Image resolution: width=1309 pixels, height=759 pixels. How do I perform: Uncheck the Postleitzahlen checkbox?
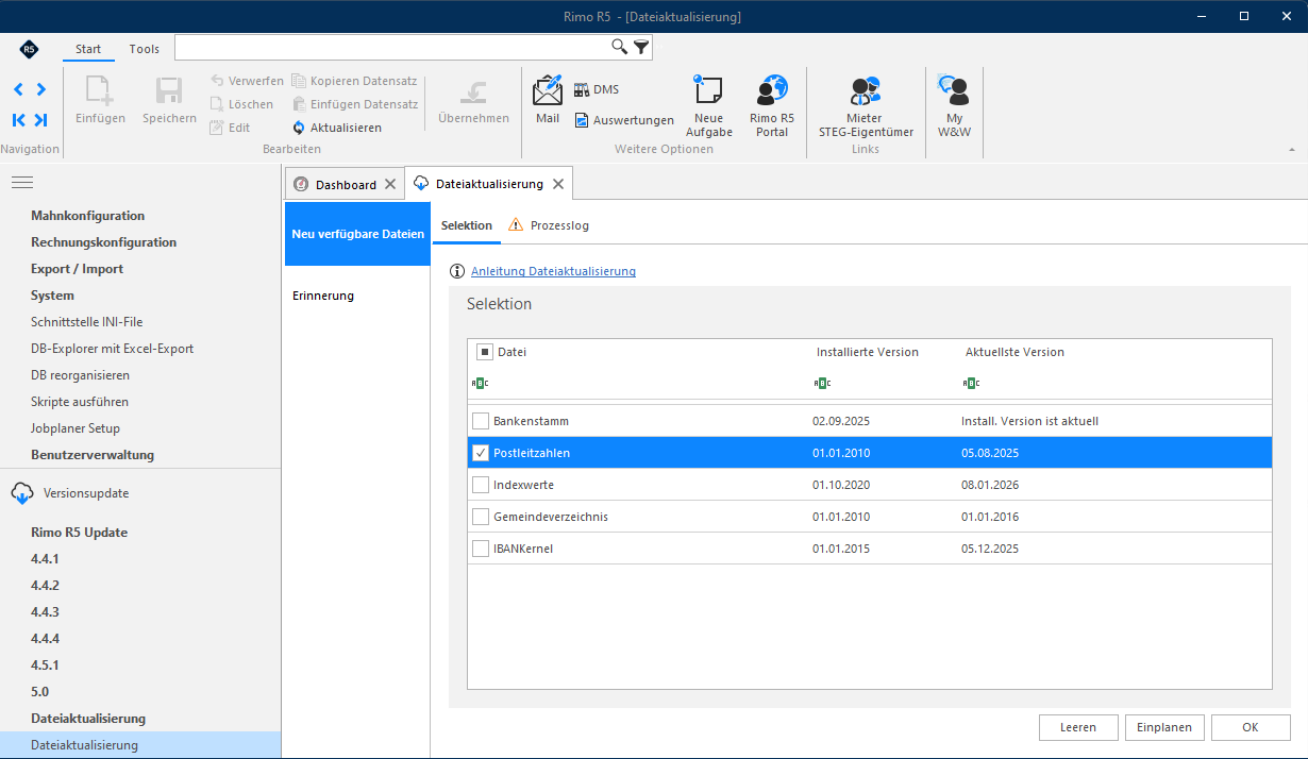pyautogui.click(x=481, y=453)
